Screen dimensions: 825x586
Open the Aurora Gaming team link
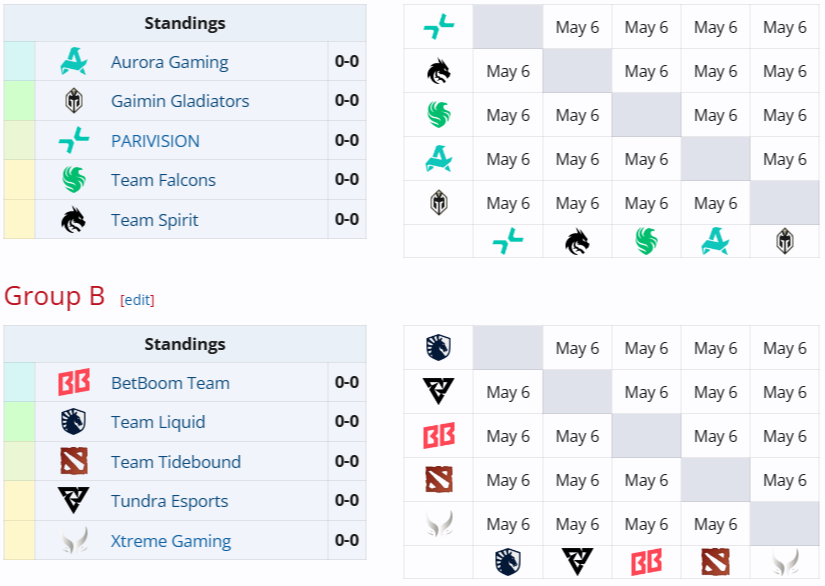(x=169, y=62)
